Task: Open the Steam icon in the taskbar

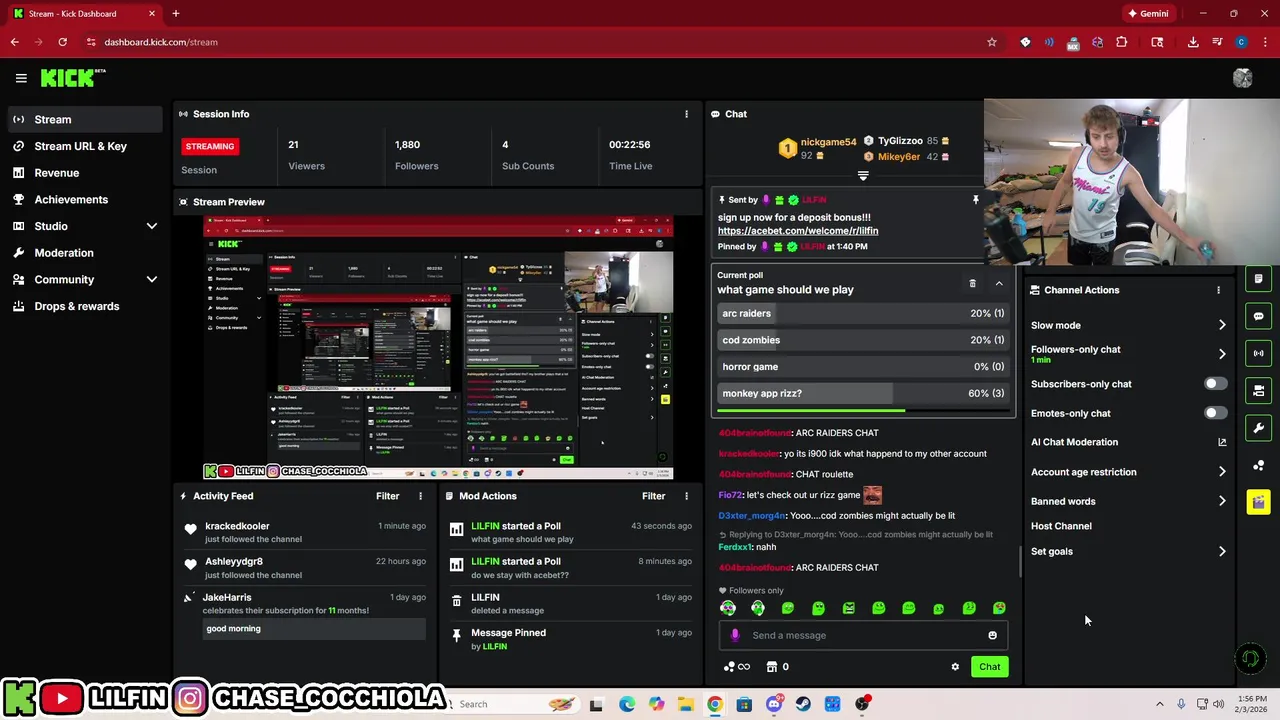Action: [x=803, y=704]
